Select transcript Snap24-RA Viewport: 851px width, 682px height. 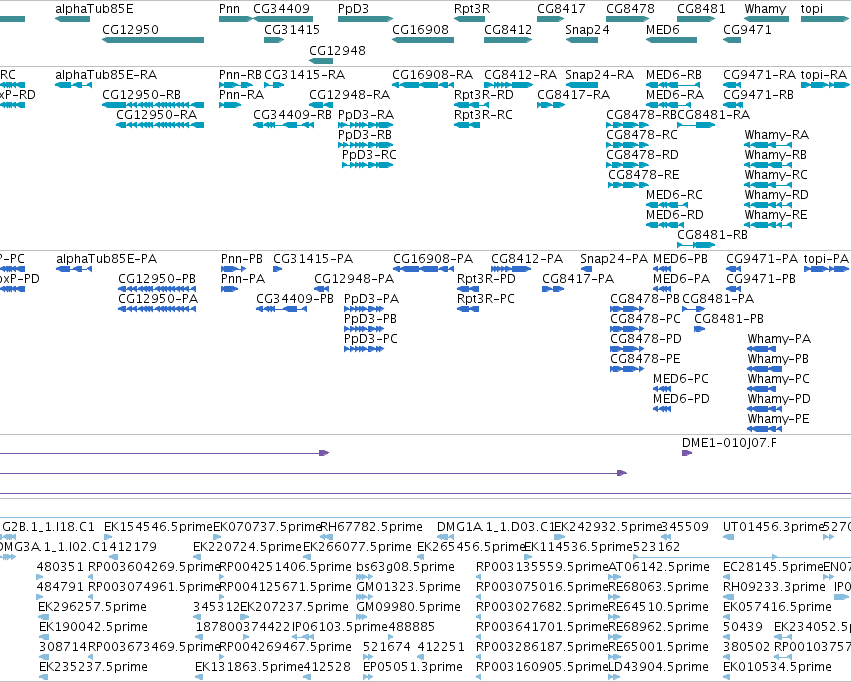click(x=599, y=75)
